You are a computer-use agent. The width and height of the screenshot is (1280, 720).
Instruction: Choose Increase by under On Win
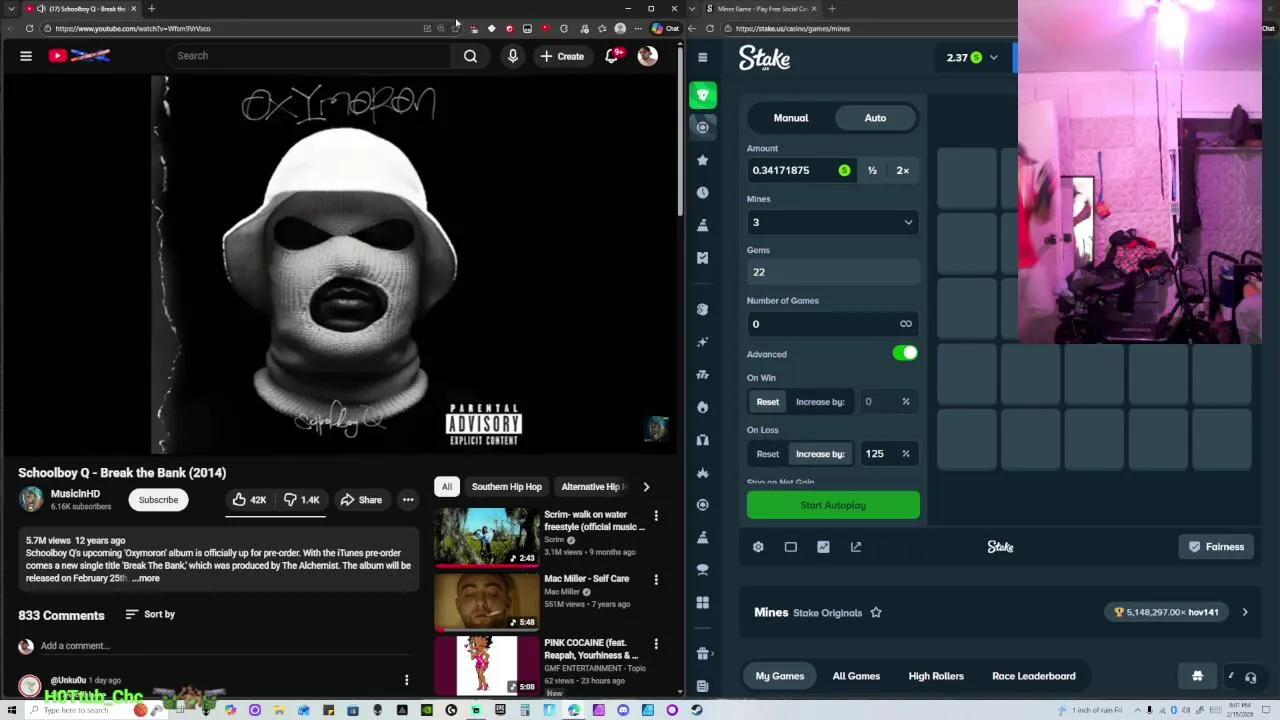820,402
